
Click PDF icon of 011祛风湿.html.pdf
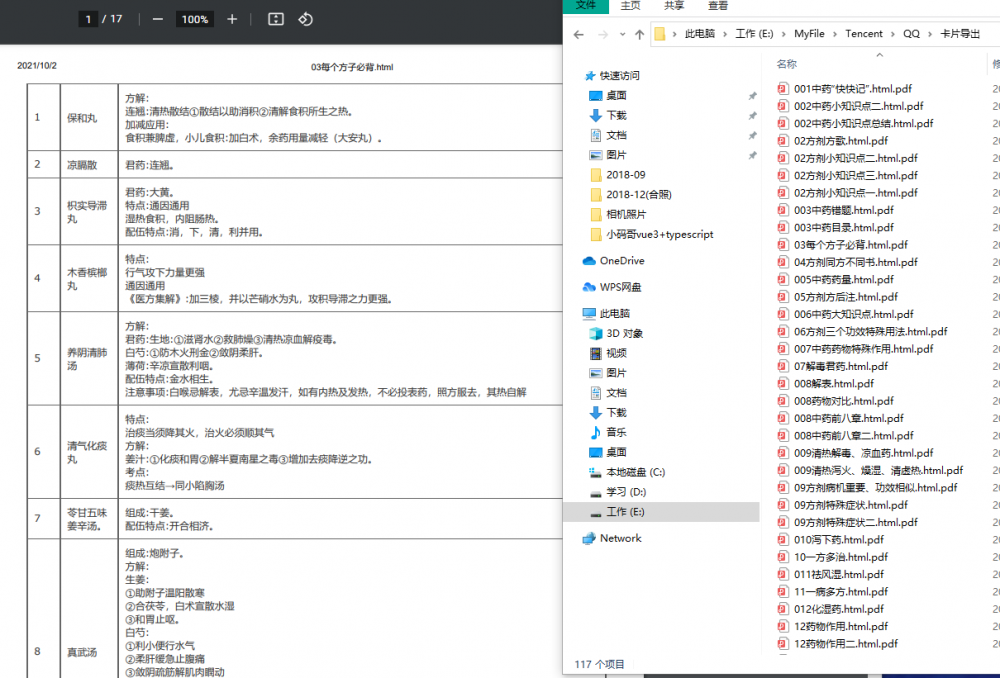click(x=783, y=574)
